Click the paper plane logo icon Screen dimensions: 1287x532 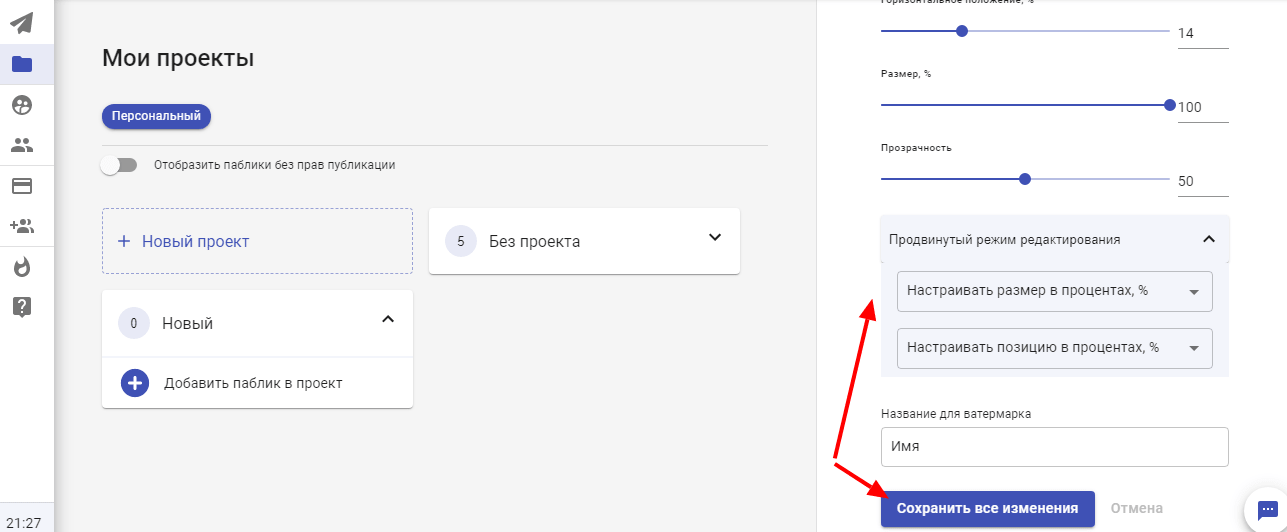click(22, 22)
